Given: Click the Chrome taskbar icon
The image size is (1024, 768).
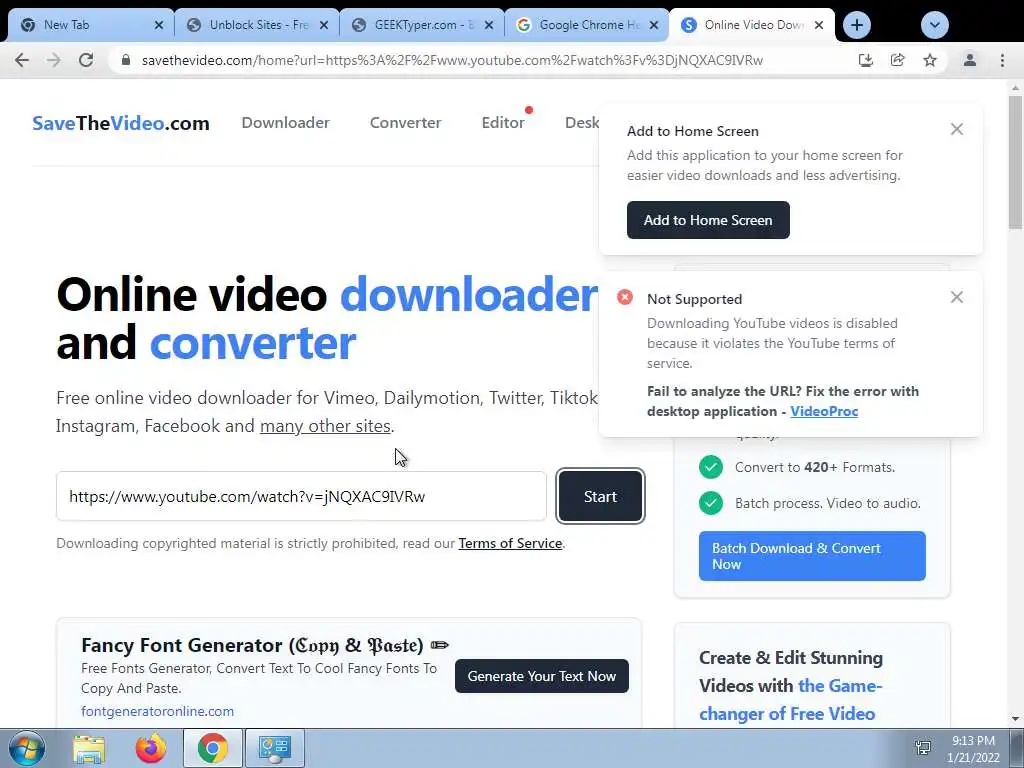Looking at the screenshot, I should coord(213,748).
